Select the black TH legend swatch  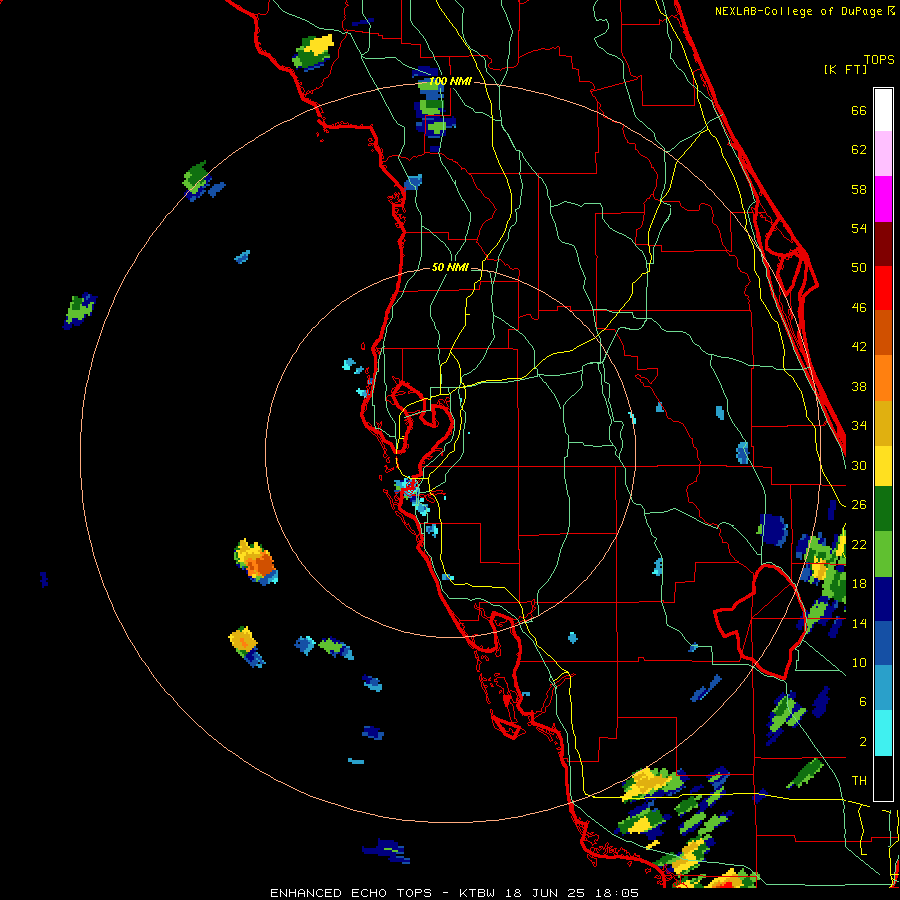pos(883,778)
